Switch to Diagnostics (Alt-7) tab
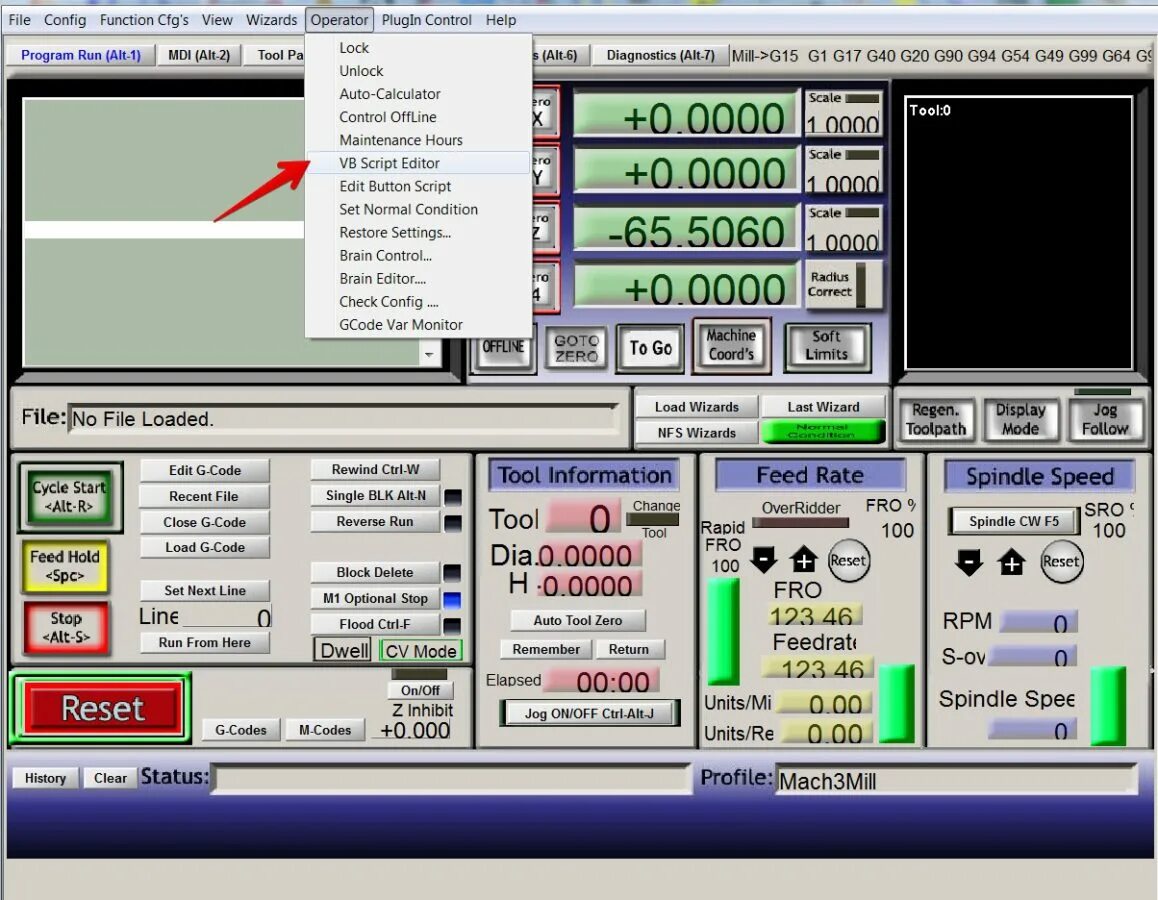 pyautogui.click(x=660, y=55)
